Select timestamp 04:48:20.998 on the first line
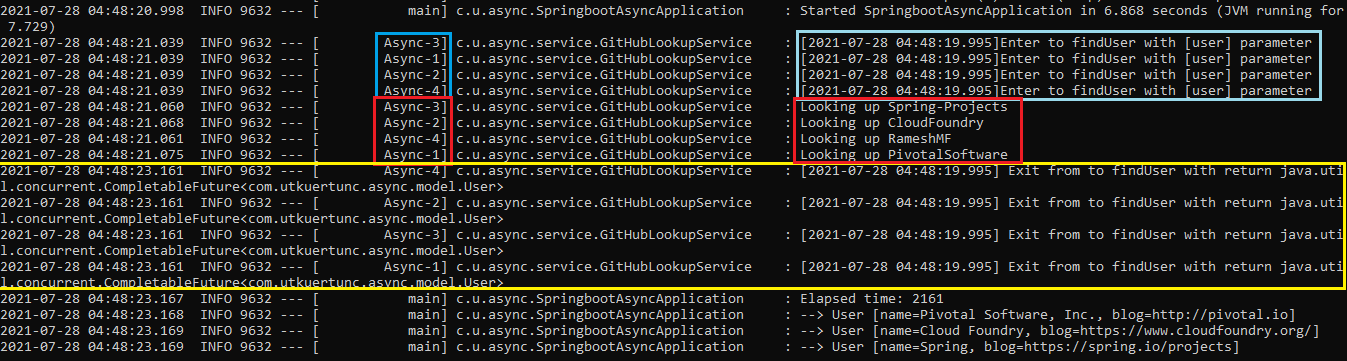This screenshot has width=1347, height=361. 137,11
